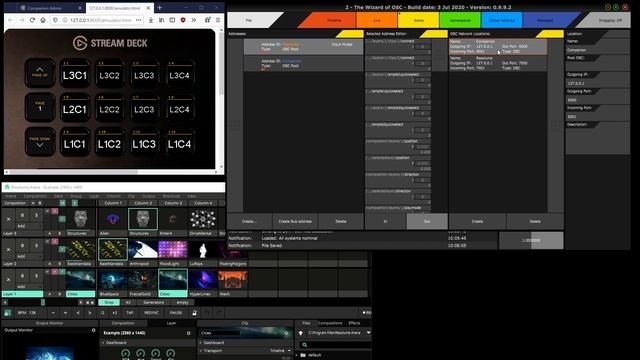Click the Outgoing IP field in Location panel
The height and width of the screenshot is (360, 640).
click(x=598, y=83)
